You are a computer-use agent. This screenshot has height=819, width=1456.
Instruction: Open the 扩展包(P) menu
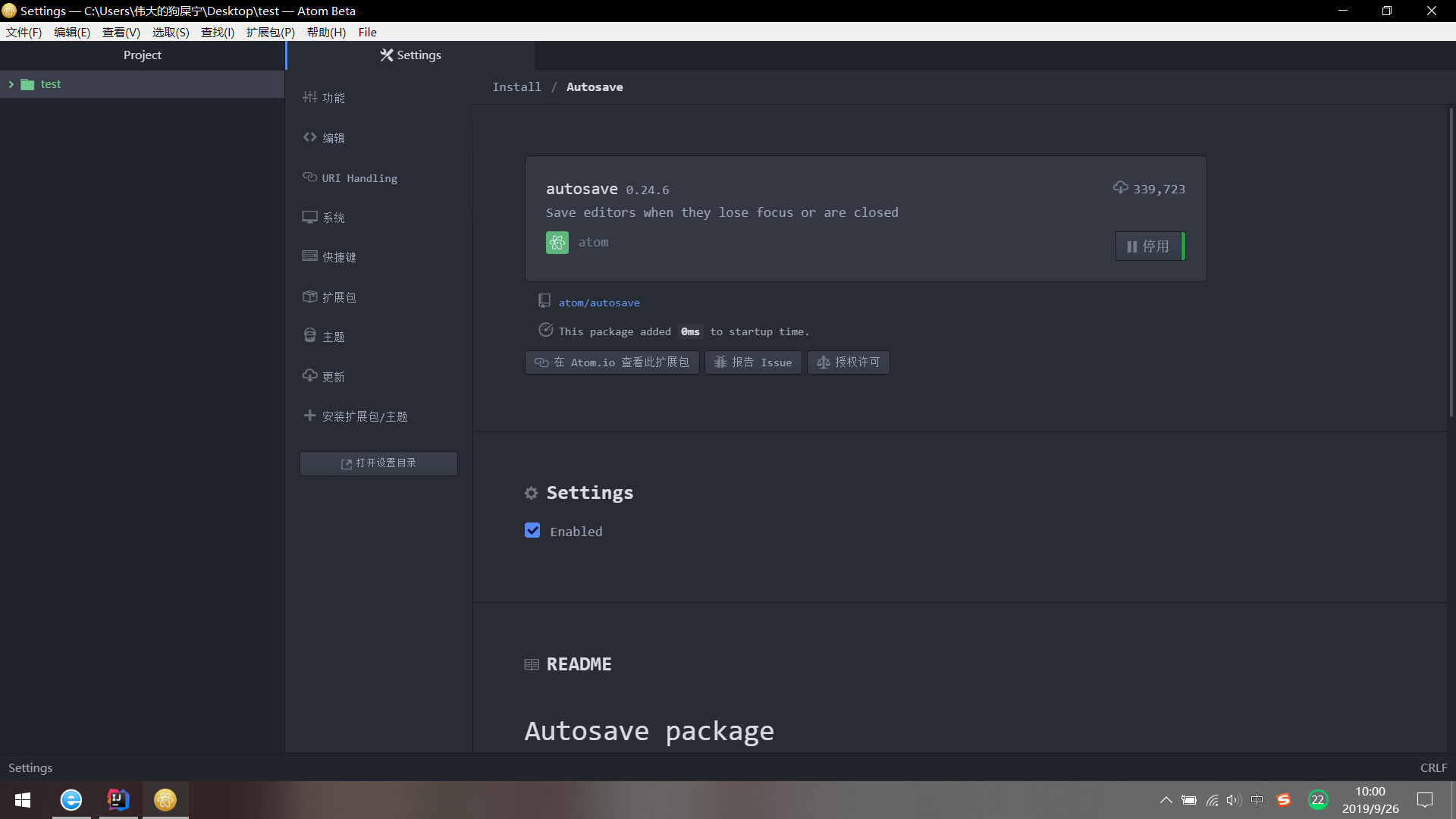point(270,32)
